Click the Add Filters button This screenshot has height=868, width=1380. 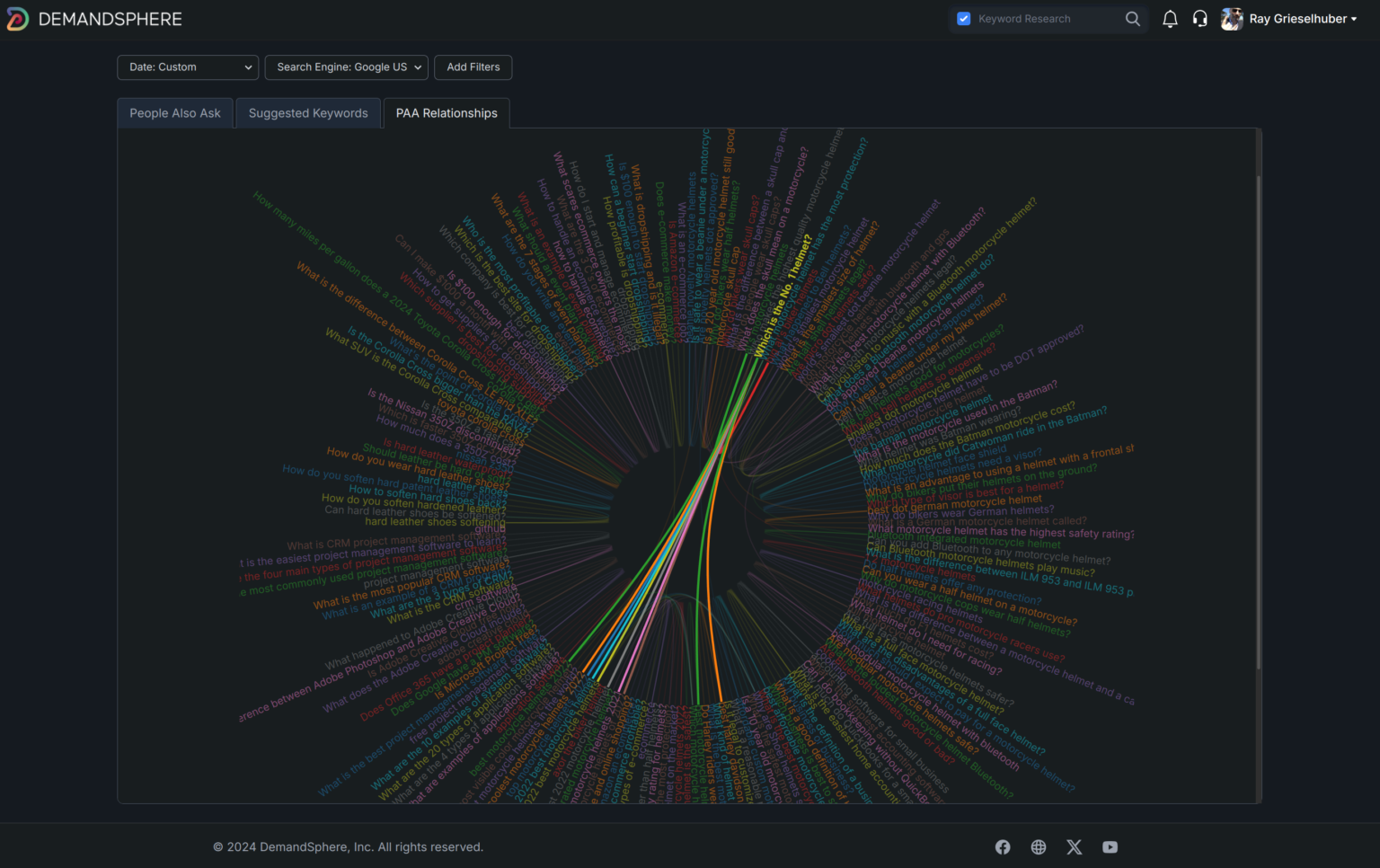point(473,67)
